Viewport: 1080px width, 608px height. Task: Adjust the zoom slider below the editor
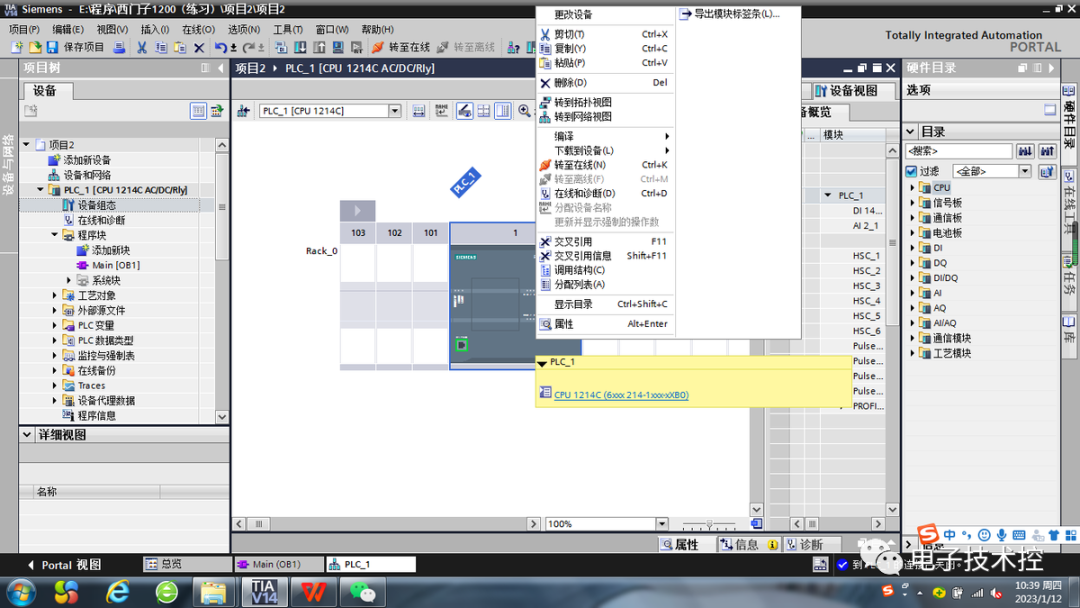(709, 525)
